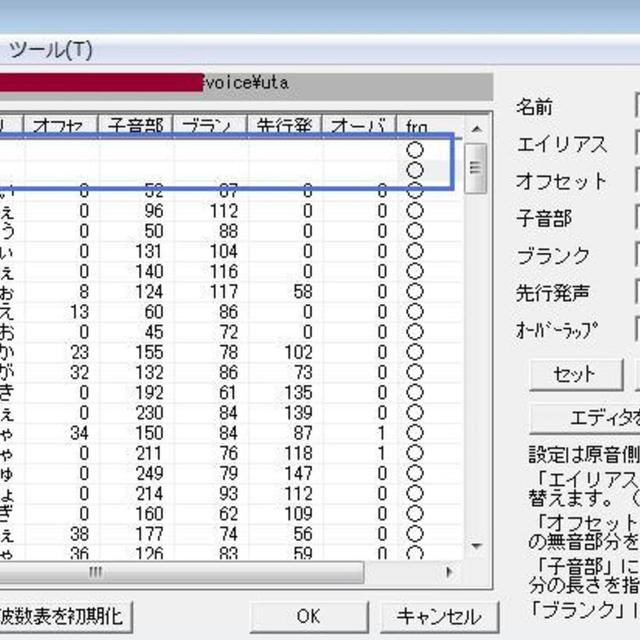Select the row with offset 8 and 先行発声 58

point(200,293)
